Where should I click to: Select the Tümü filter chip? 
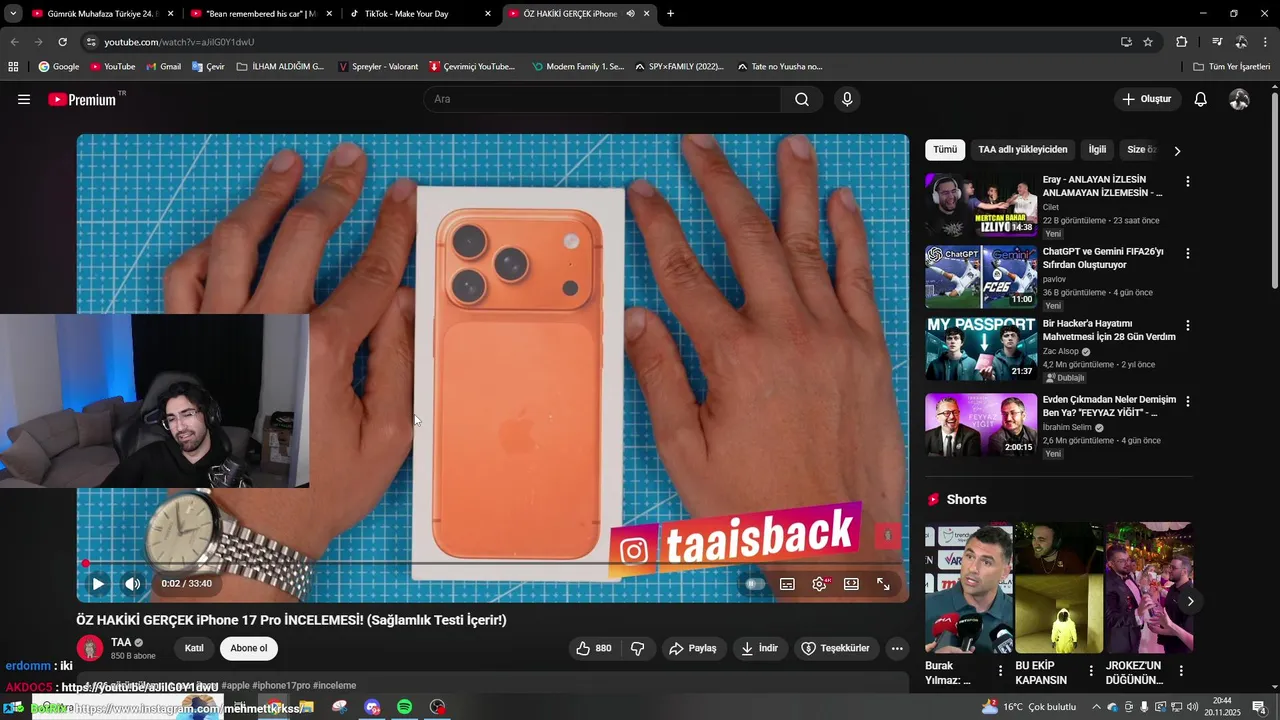[945, 150]
